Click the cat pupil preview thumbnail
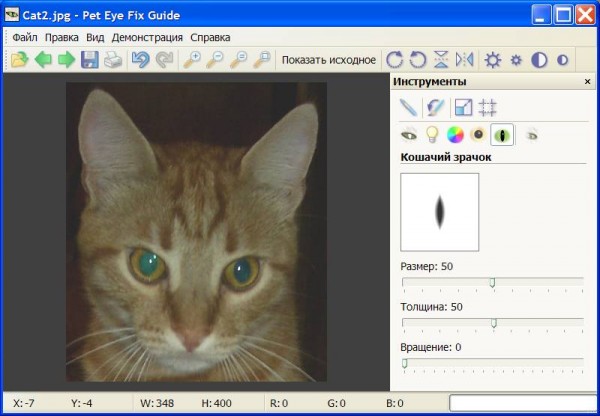600x416 pixels. [x=439, y=212]
